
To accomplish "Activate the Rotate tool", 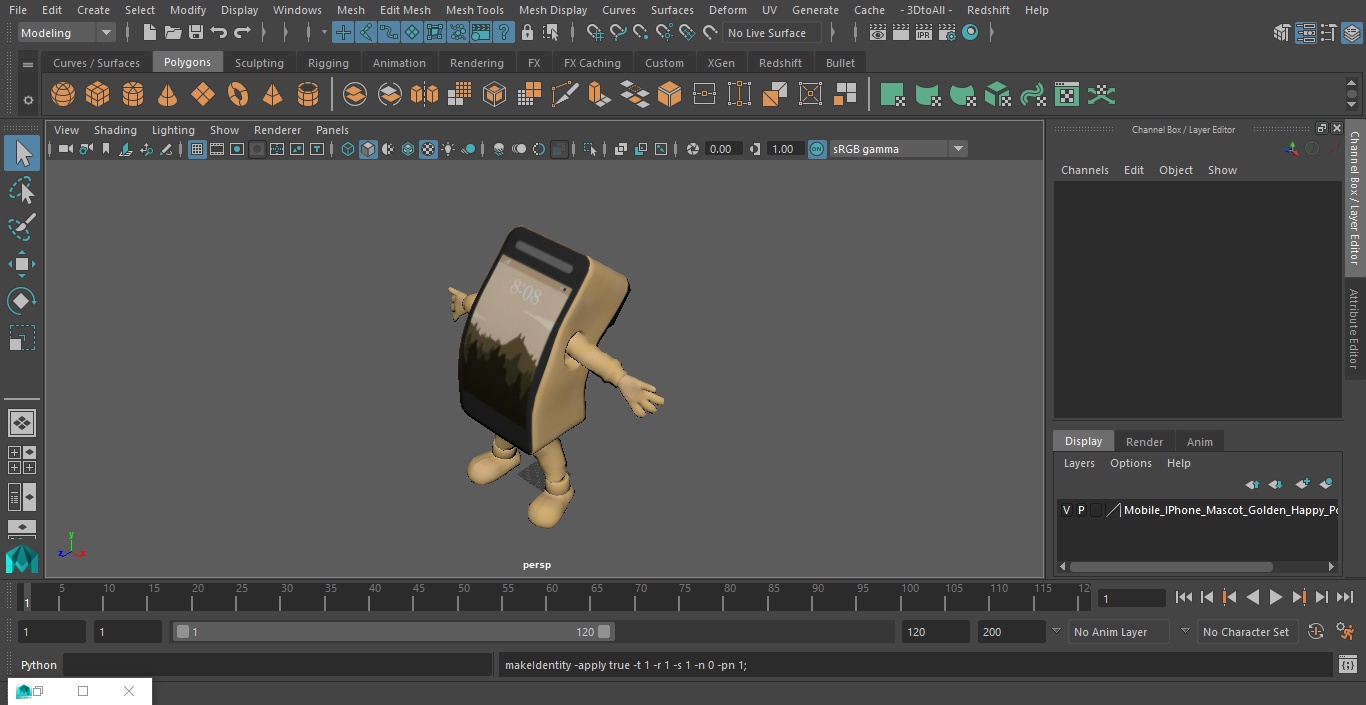I will pos(22,301).
